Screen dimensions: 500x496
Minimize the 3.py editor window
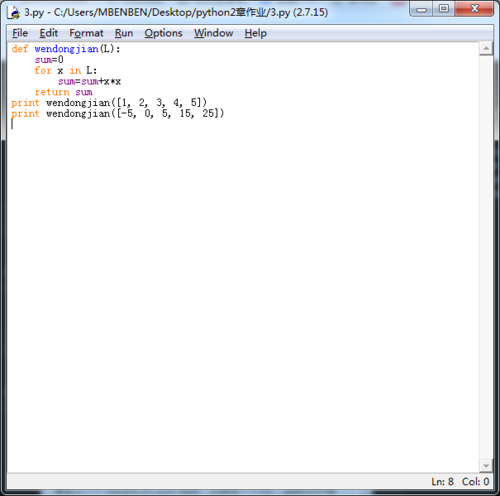tap(421, 9)
